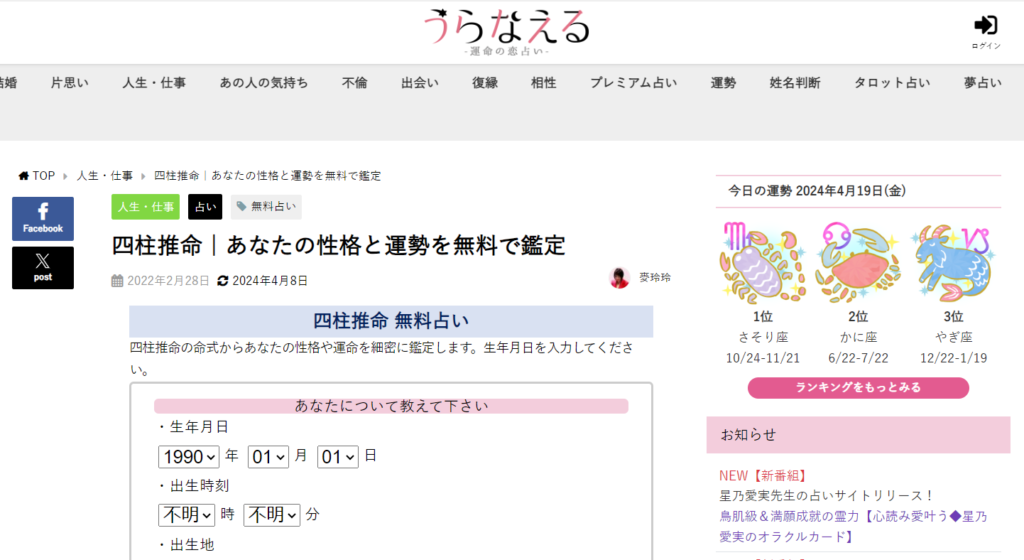Open the birth hour dropdown showing 不明
Viewport: 1024px width, 560px height.
coord(187,515)
